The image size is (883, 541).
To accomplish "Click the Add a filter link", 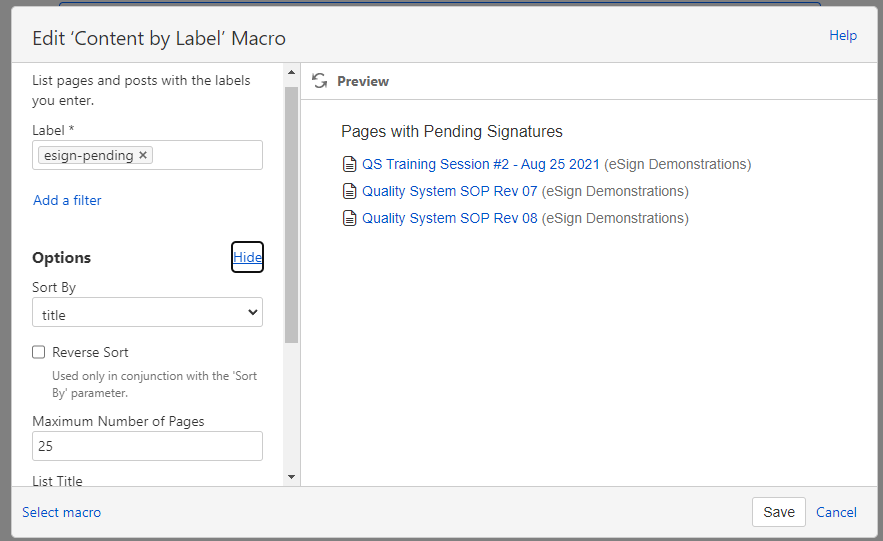I will tap(67, 200).
